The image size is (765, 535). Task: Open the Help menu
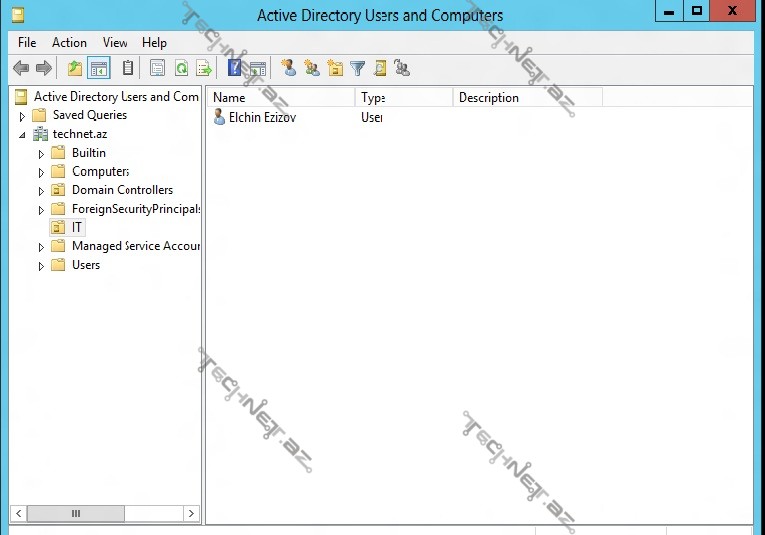point(154,43)
